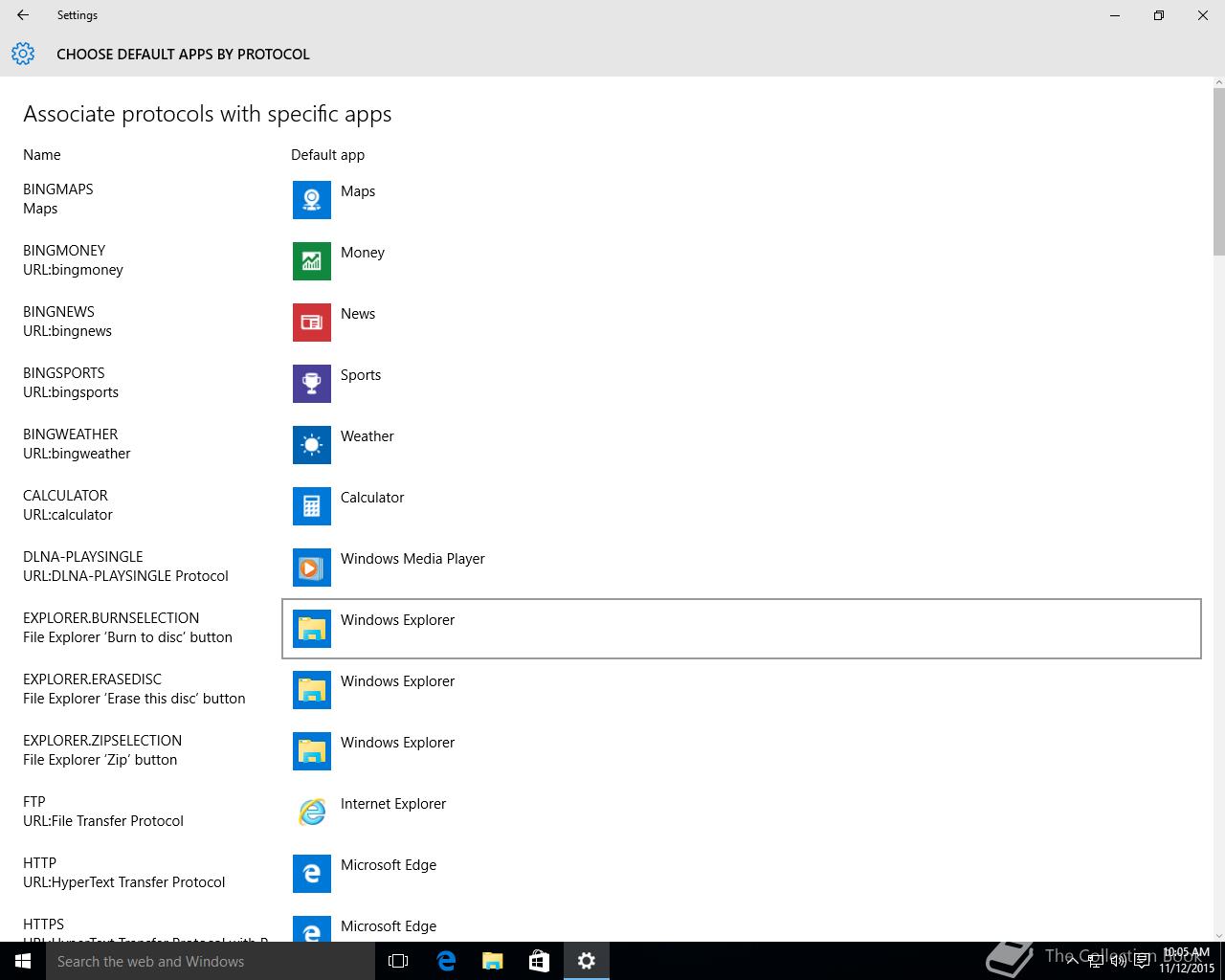Choose default app labeled Sports
Image resolution: width=1225 pixels, height=980 pixels.
coord(361,375)
